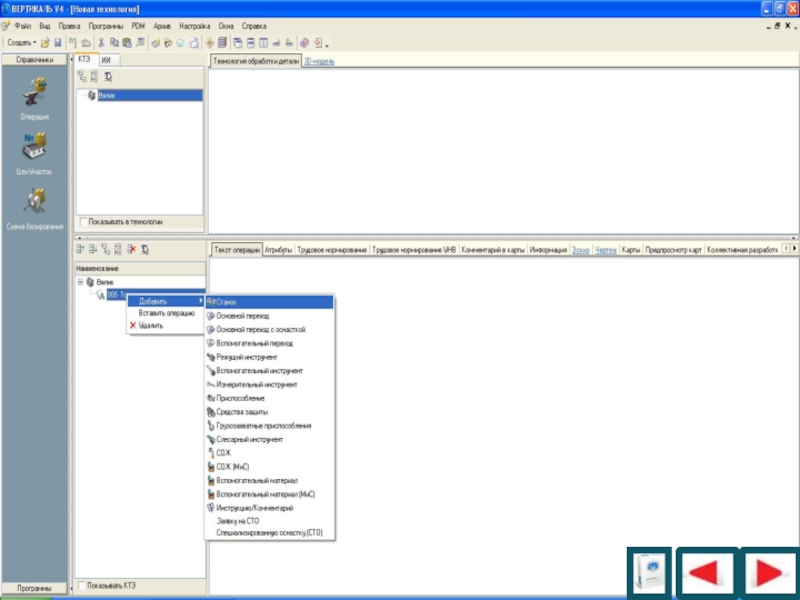Select the Валик item in the КТЭ tree
The height and width of the screenshot is (600, 800).
107,96
